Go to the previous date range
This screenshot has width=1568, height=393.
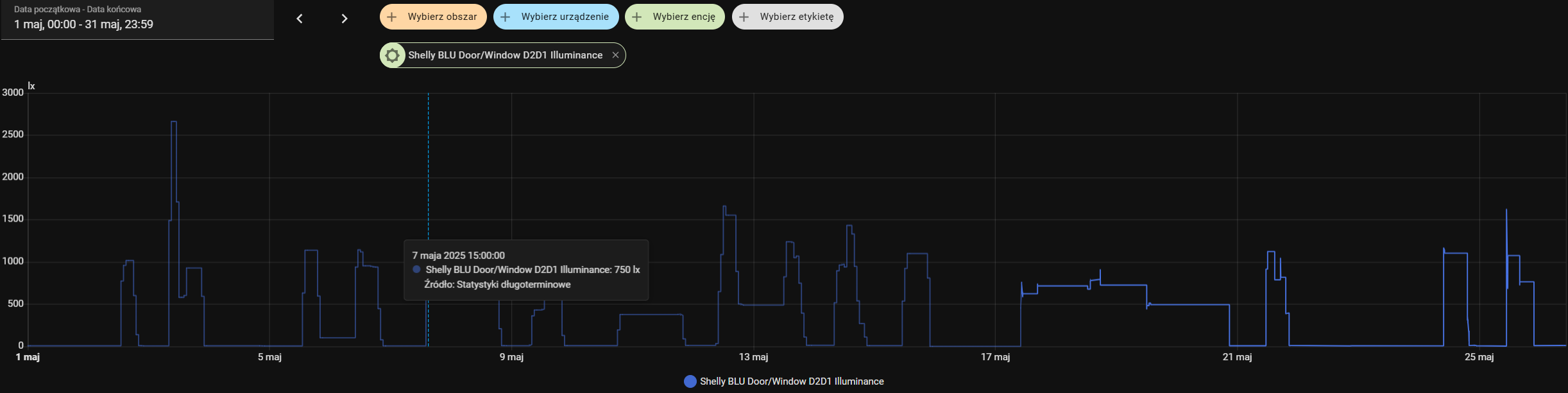(300, 19)
